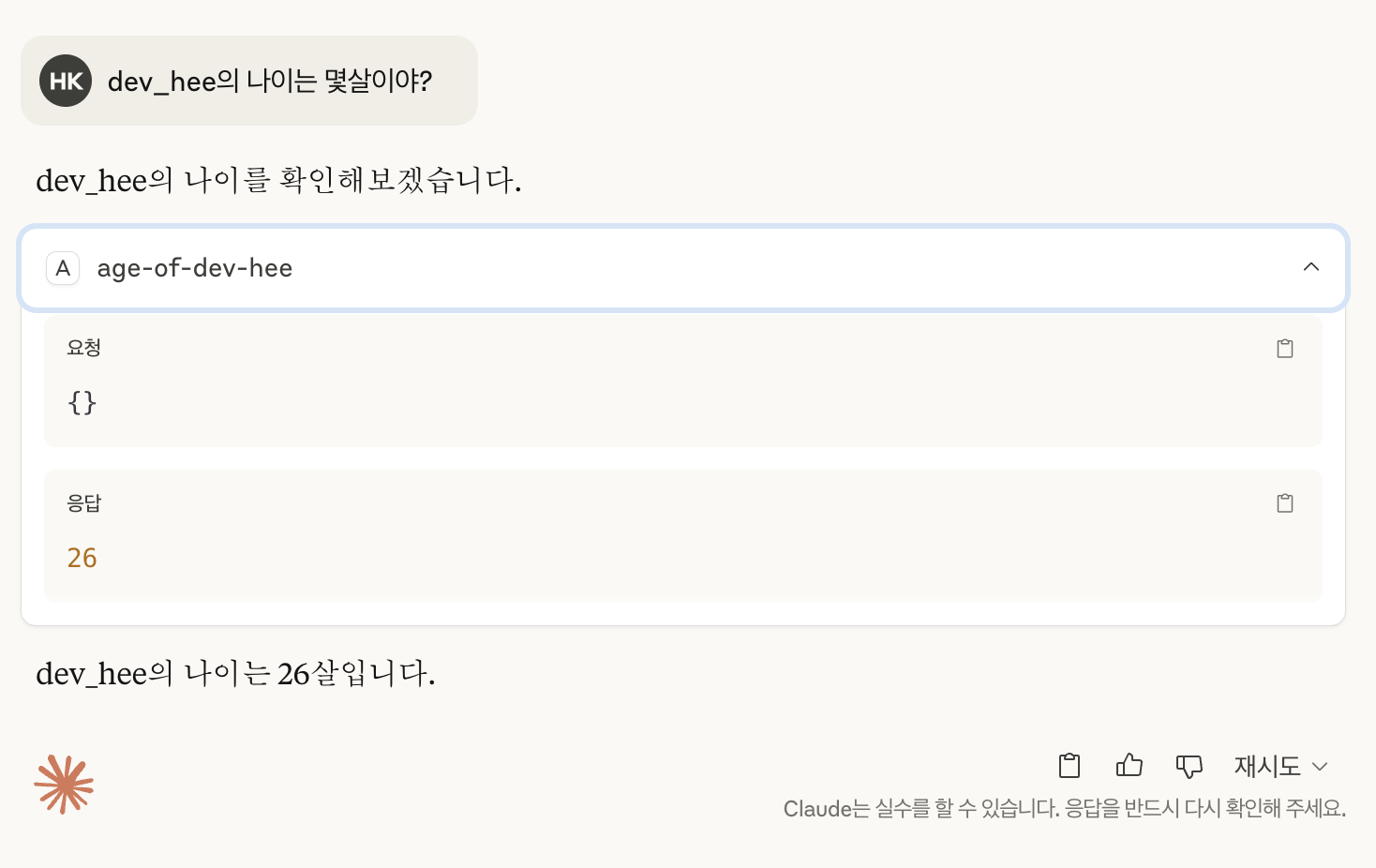Click the final answer text mentioning 26살
The height and width of the screenshot is (868, 1376).
click(235, 673)
